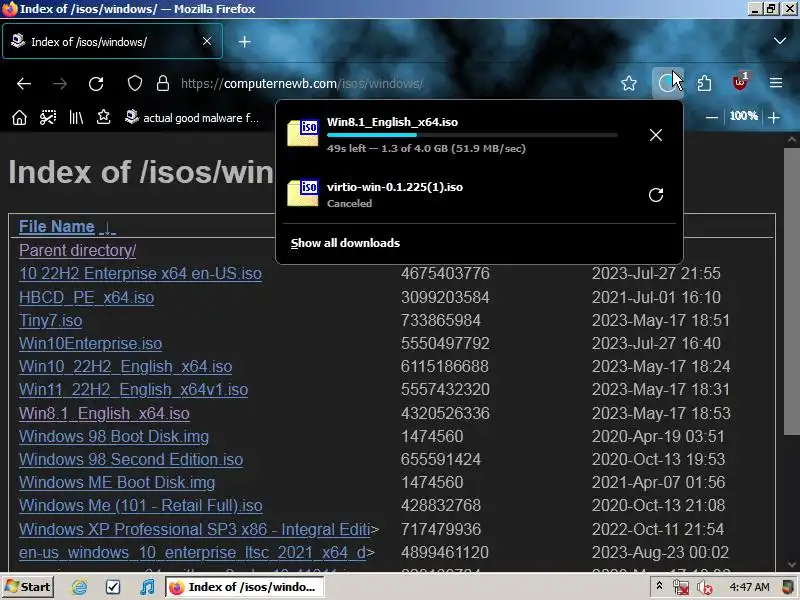Cancel the Win8.1_English_x64.iso download
This screenshot has width=800, height=600.
coord(656,135)
